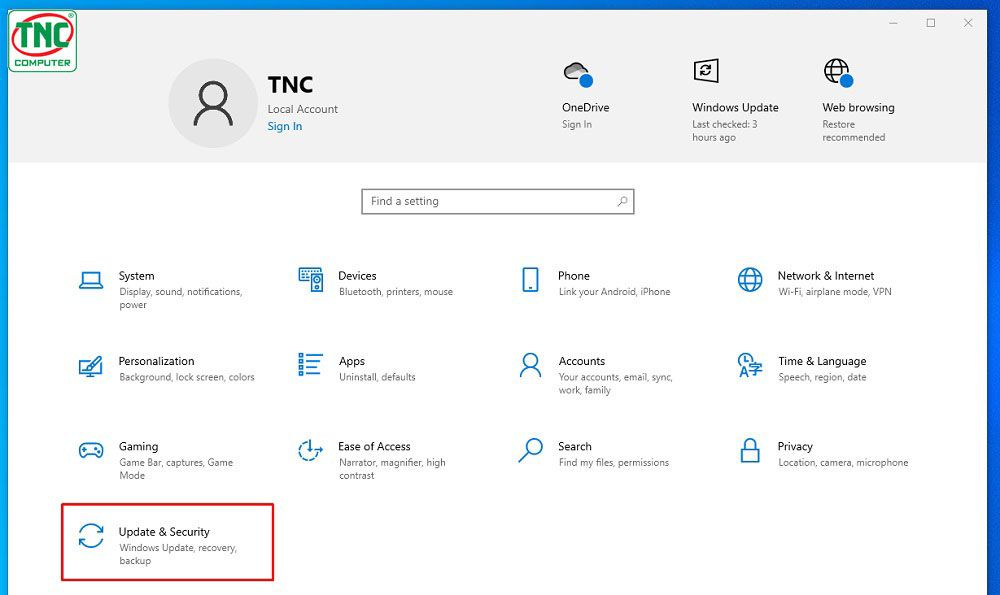This screenshot has height=595, width=1000.
Task: Click 'Link your Android, iPhone' description
Action: coord(614,292)
